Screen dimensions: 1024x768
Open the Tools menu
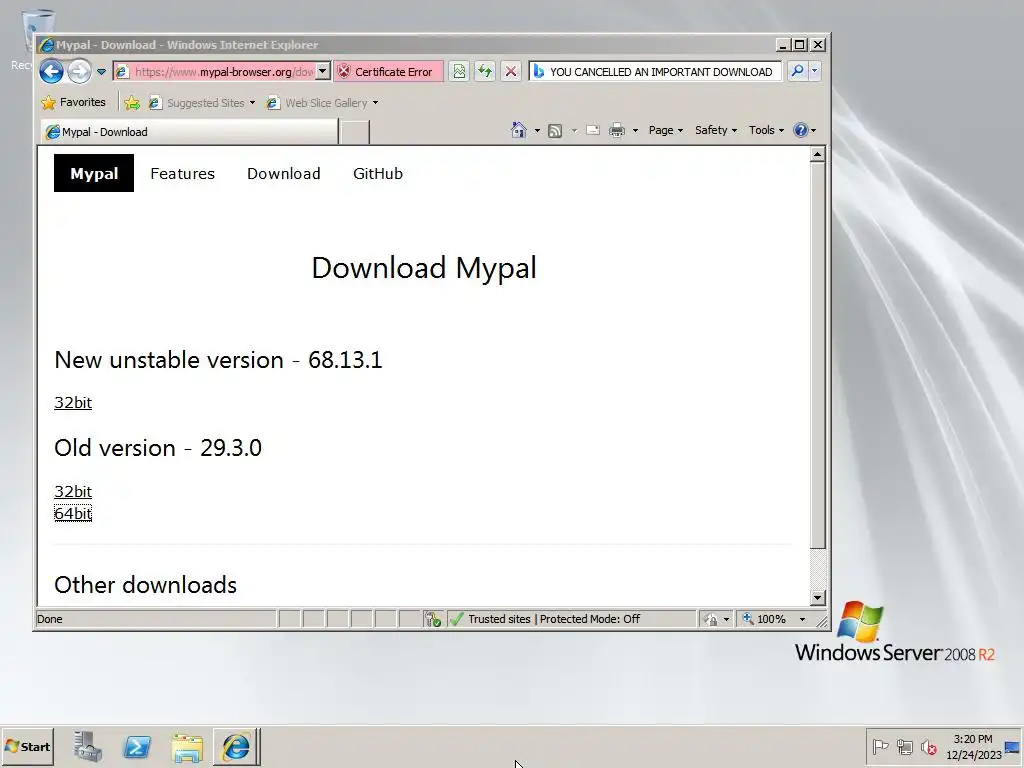pos(766,131)
